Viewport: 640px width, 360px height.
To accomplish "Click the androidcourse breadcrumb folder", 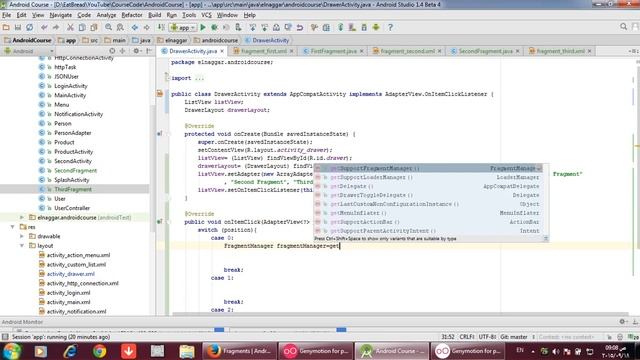I will [x=216, y=40].
